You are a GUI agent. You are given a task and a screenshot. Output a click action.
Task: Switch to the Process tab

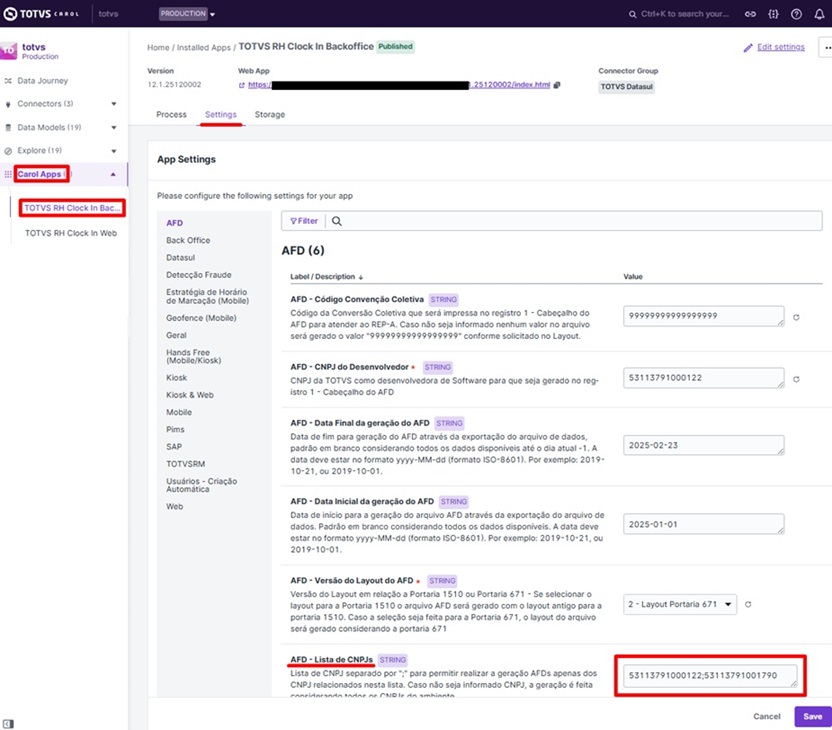pyautogui.click(x=171, y=115)
